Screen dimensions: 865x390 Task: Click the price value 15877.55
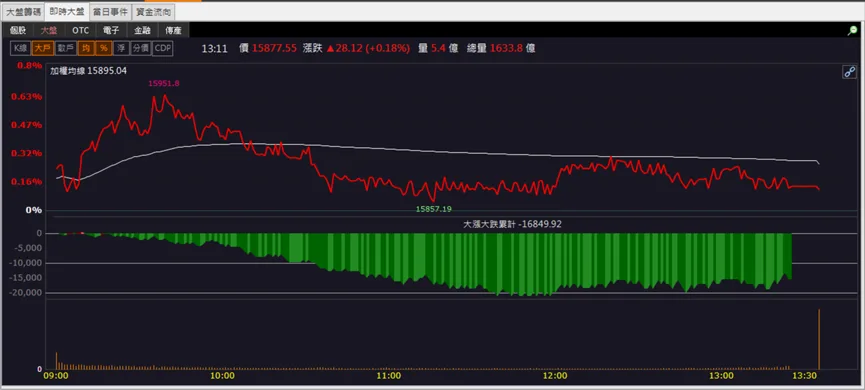(274, 49)
